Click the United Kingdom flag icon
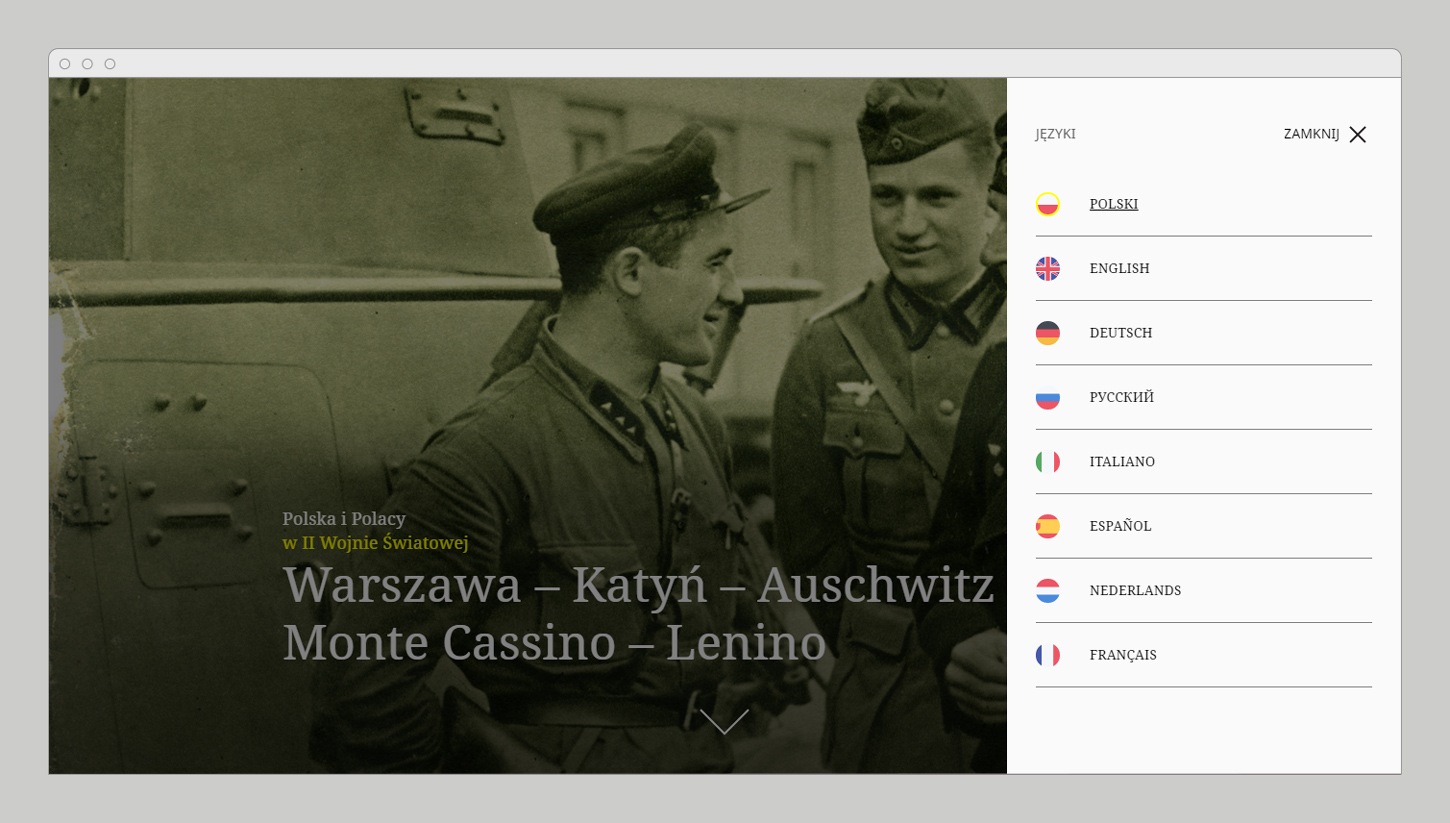The width and height of the screenshot is (1450, 823). (1047, 269)
